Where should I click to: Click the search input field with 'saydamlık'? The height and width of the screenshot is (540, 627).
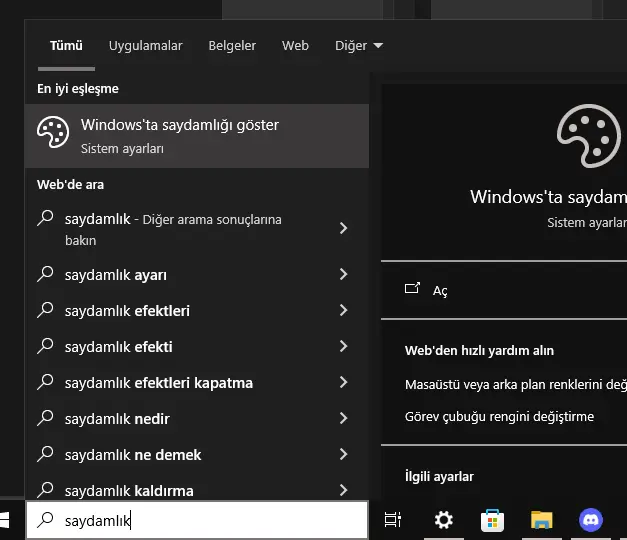[x=197, y=520]
